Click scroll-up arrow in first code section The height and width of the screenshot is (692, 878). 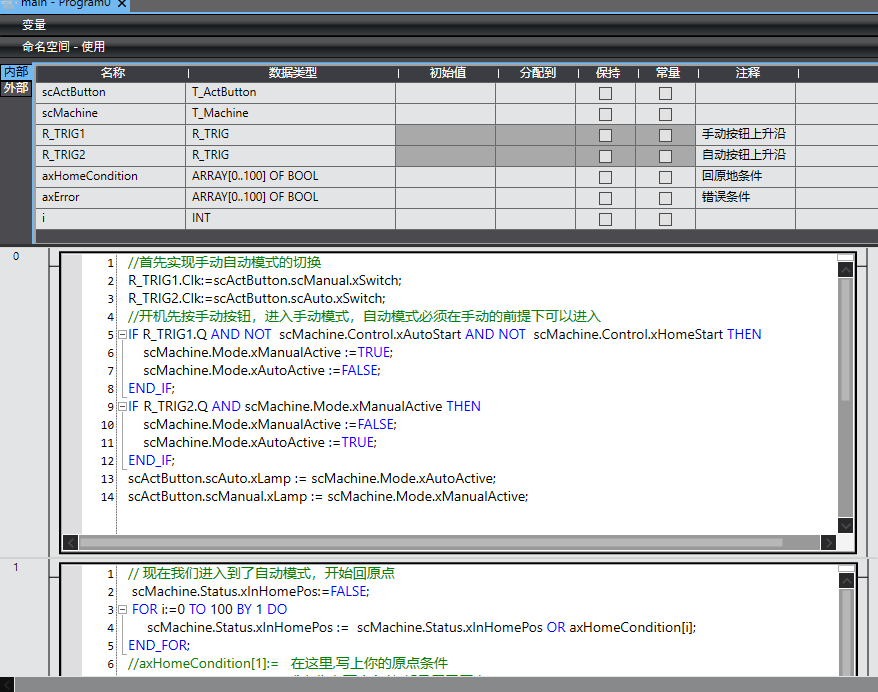click(x=845, y=269)
